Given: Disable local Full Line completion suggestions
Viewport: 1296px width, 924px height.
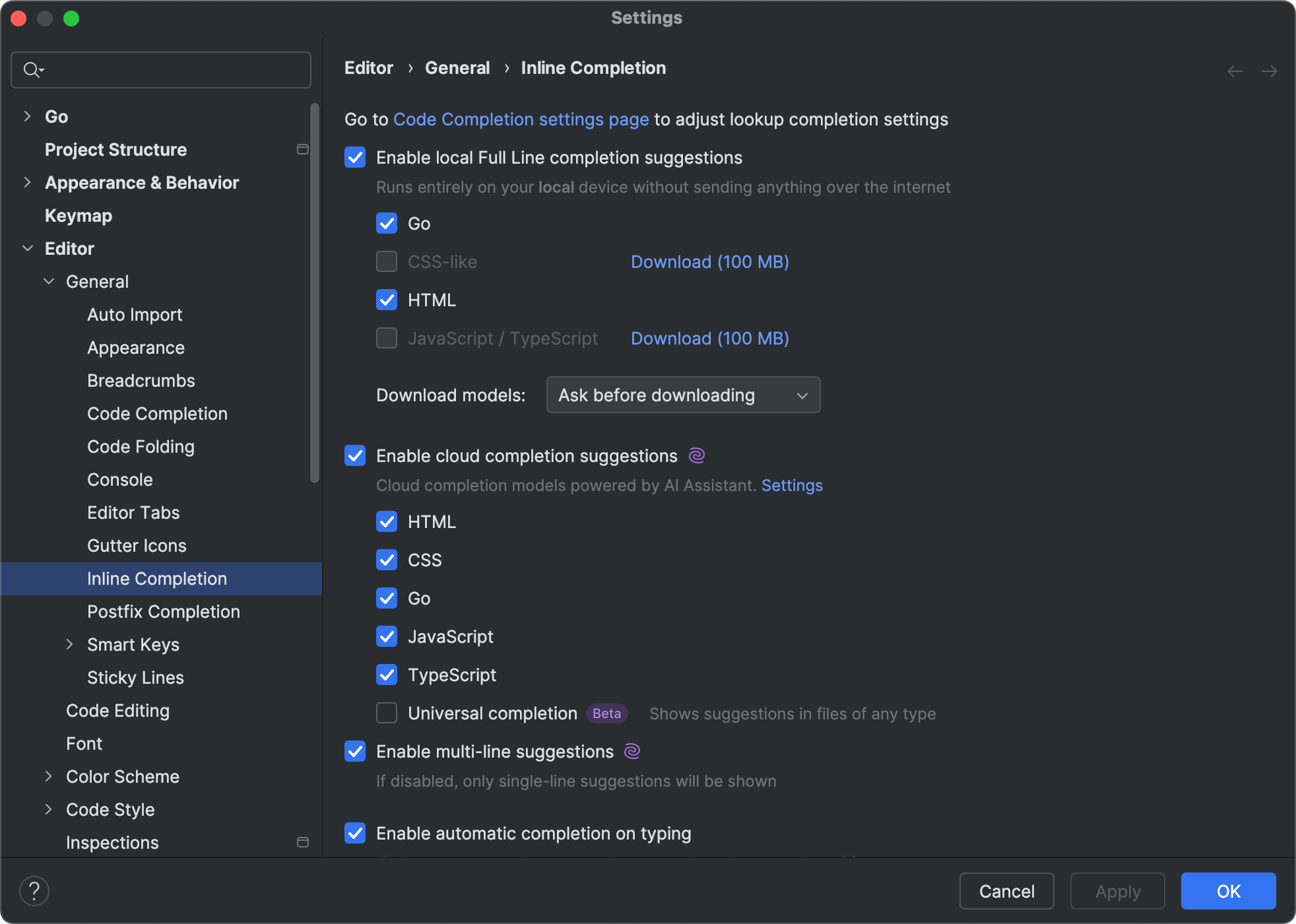Looking at the screenshot, I should click(354, 157).
